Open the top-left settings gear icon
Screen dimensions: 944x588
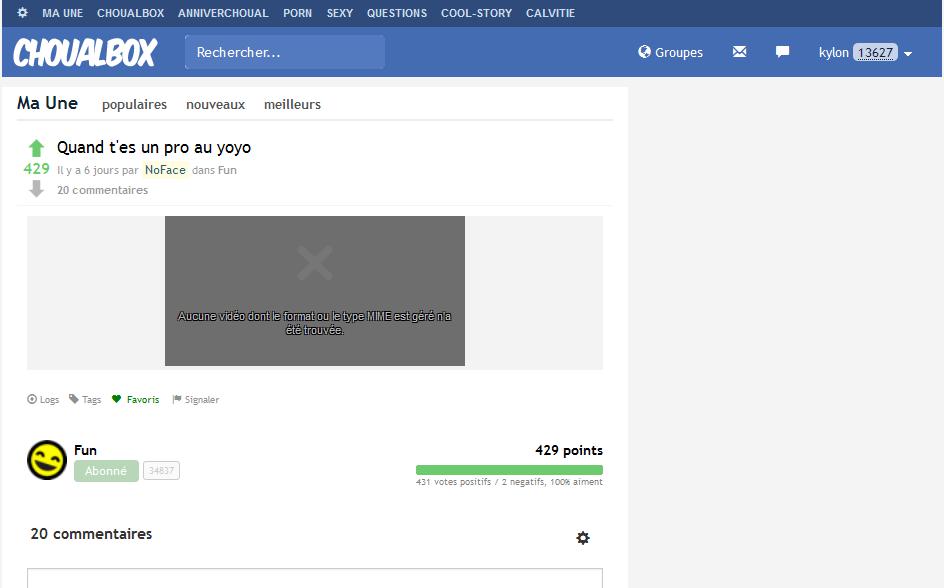[x=22, y=13]
